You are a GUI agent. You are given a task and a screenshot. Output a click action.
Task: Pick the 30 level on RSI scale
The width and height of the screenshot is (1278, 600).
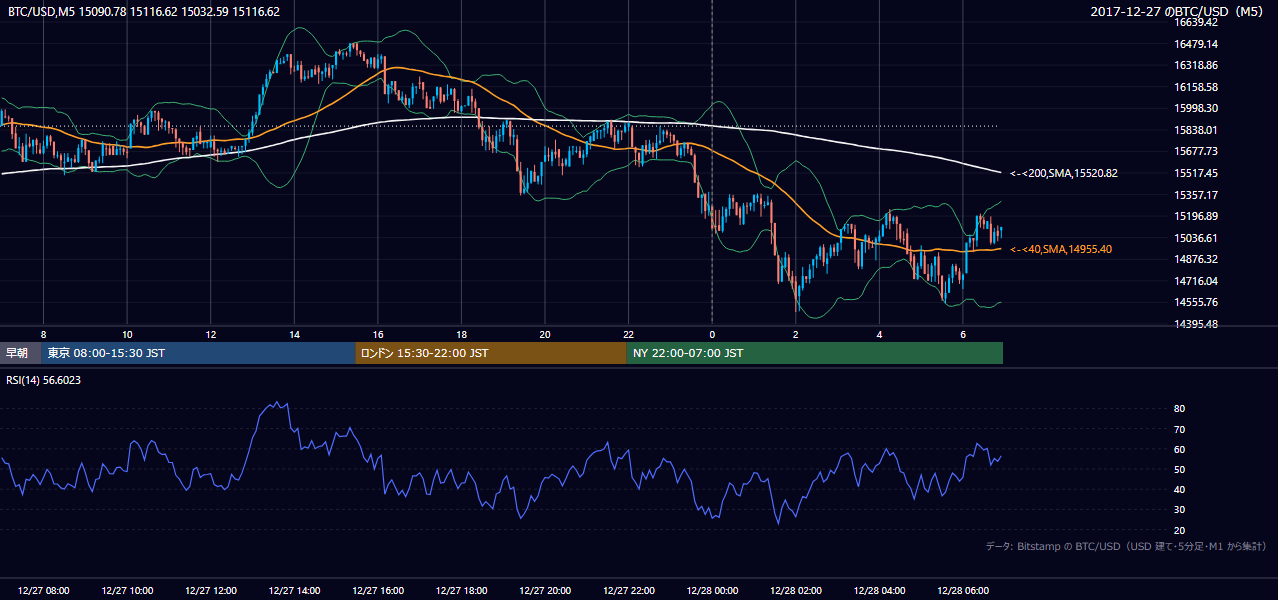point(1180,510)
